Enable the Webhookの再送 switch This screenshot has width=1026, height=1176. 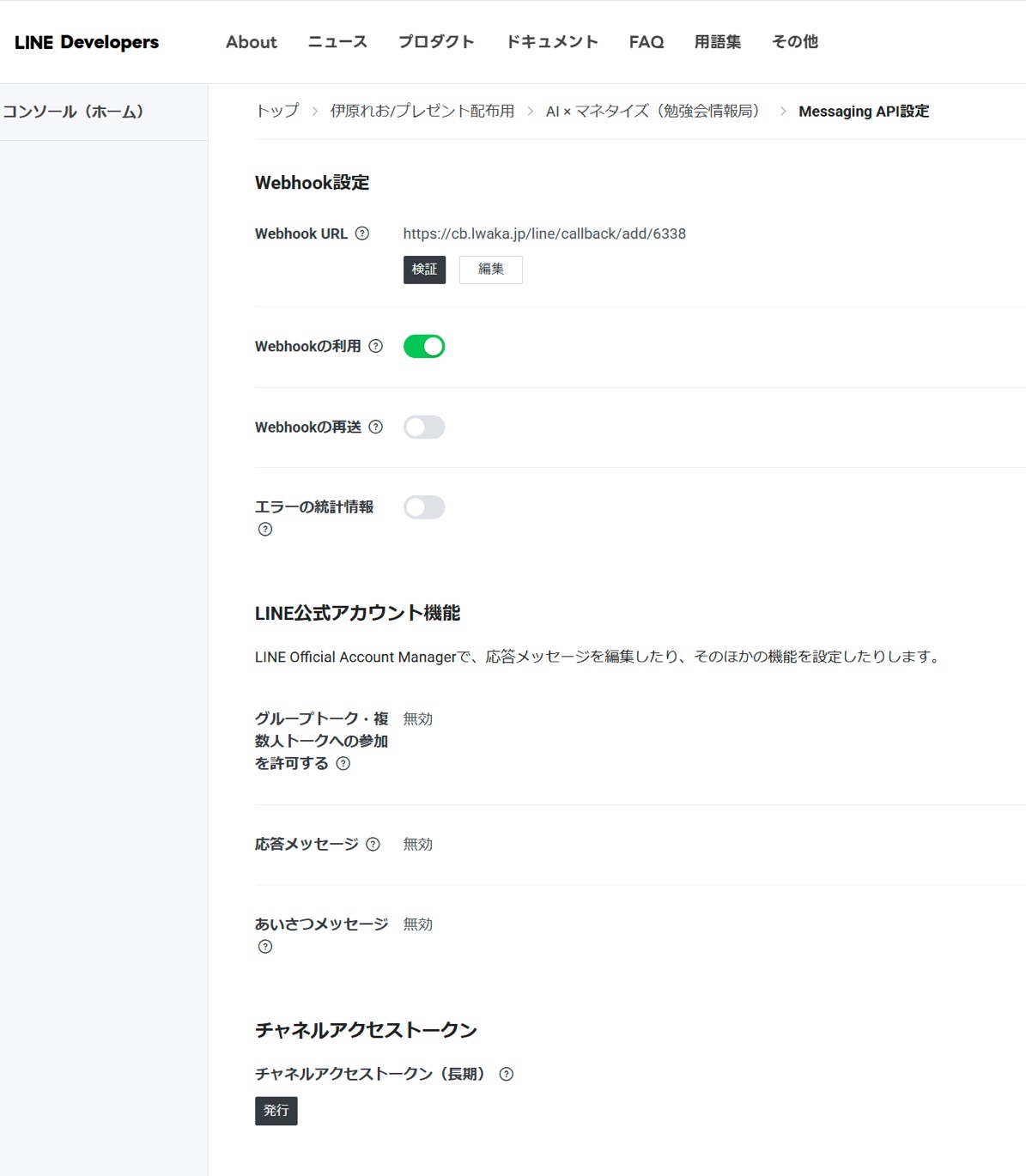coord(424,427)
